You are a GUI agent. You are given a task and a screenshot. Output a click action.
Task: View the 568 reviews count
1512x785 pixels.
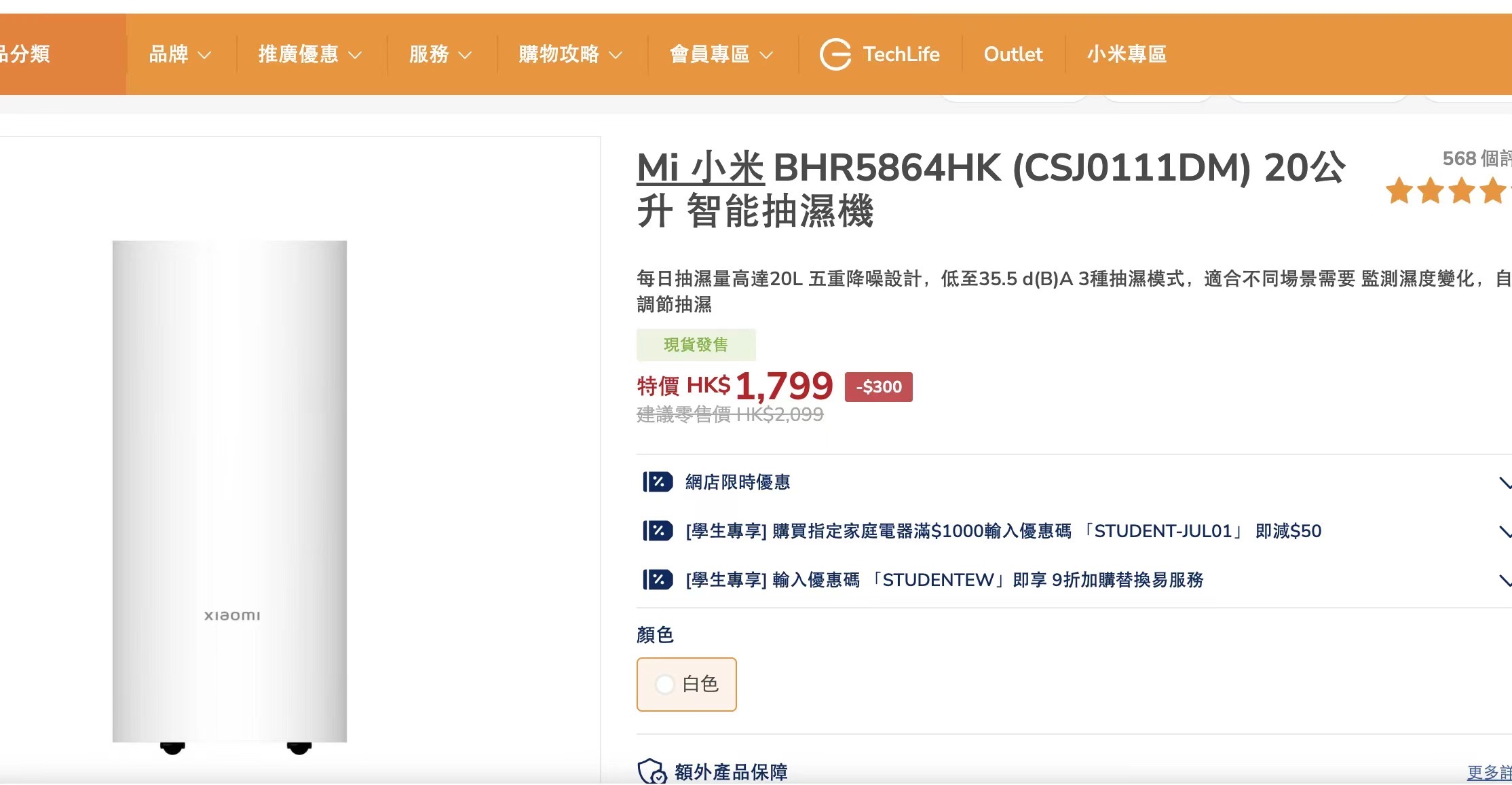click(x=1477, y=158)
